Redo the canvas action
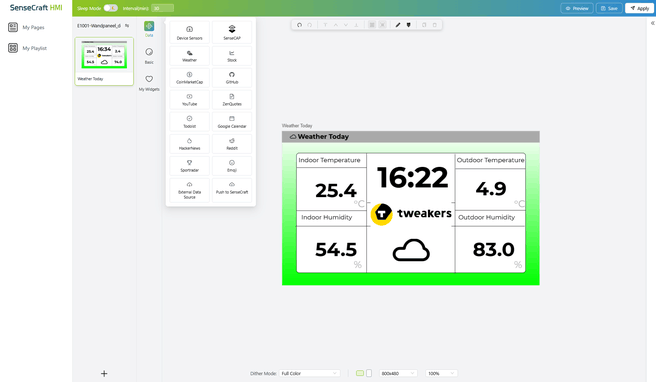Image resolution: width=656 pixels, height=382 pixels. [310, 25]
